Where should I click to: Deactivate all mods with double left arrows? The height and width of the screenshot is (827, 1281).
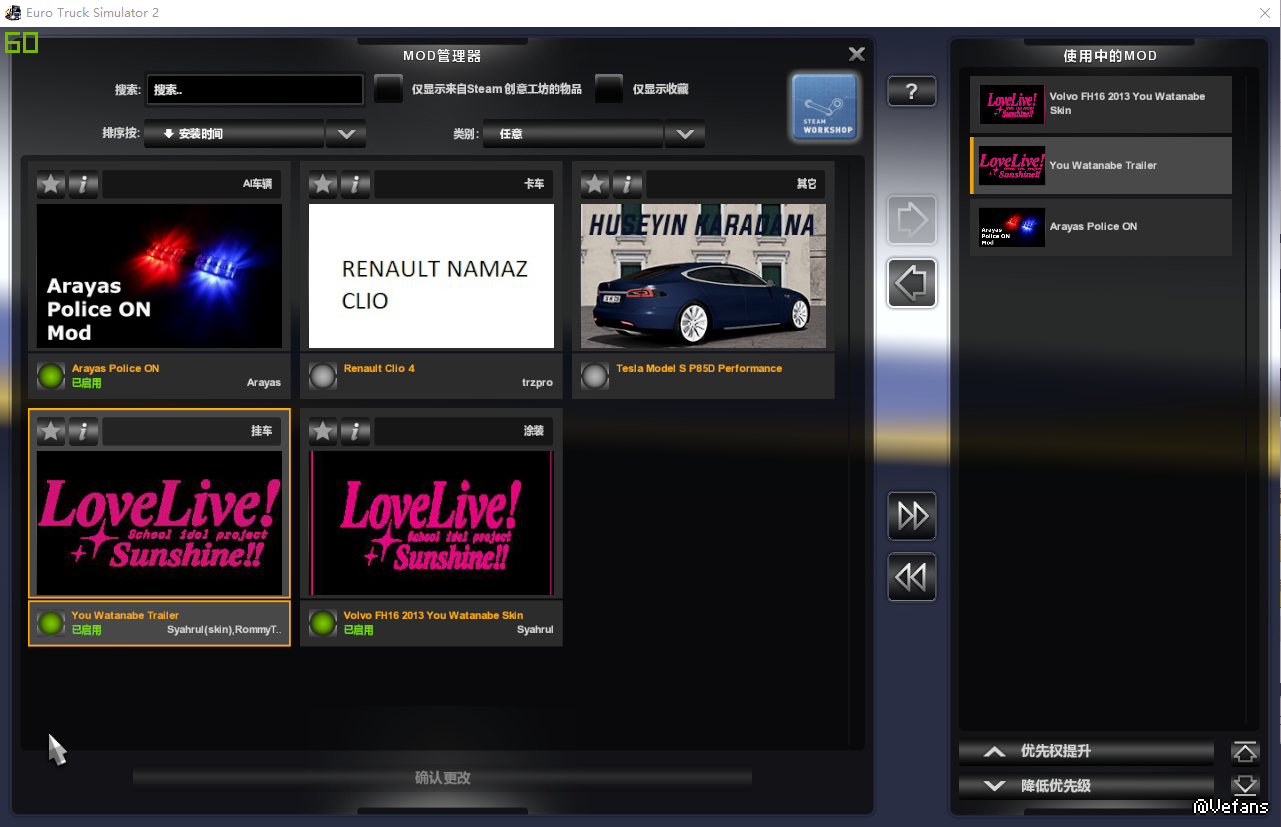(911, 577)
